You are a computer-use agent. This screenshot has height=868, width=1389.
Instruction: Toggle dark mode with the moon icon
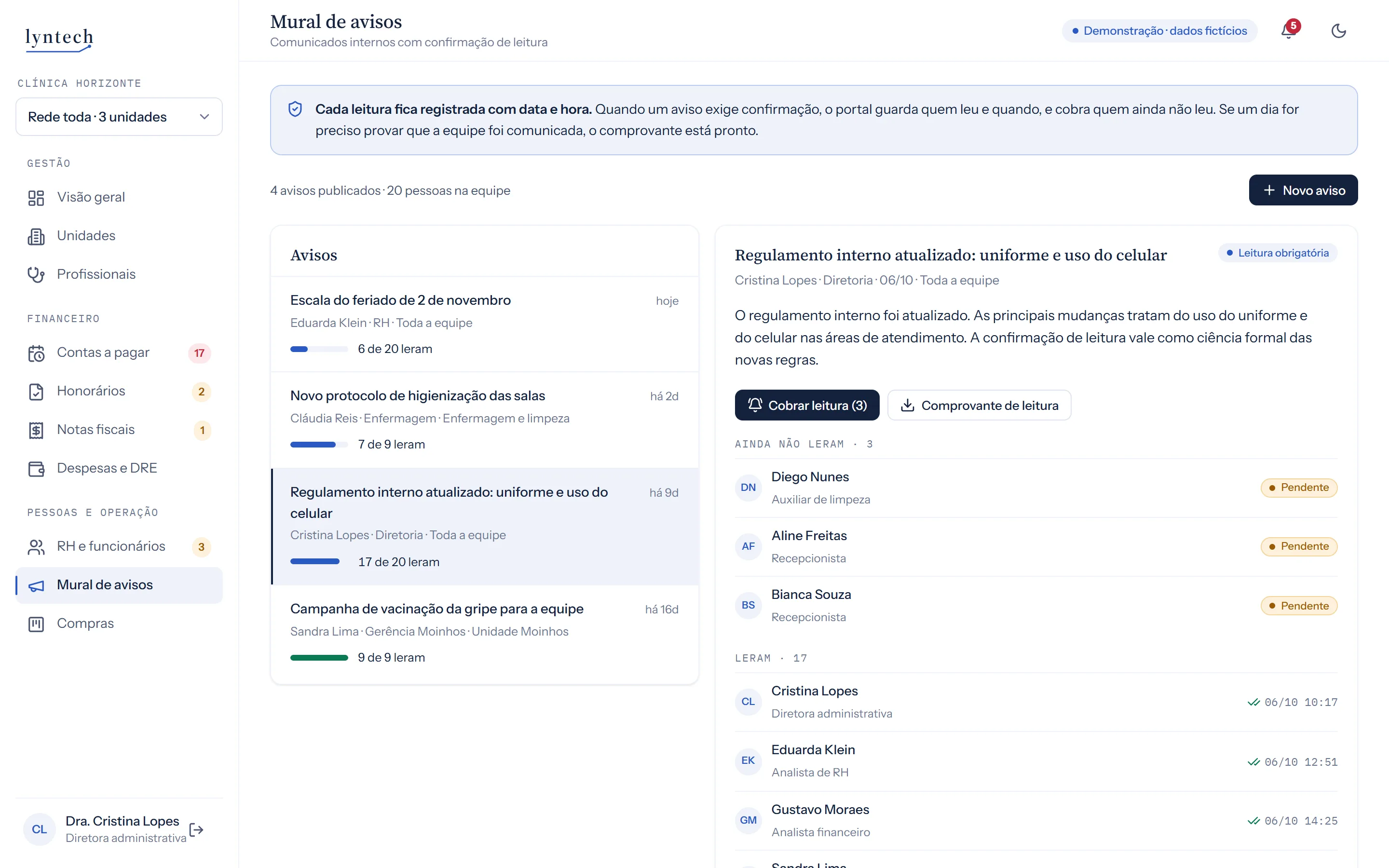click(1338, 30)
